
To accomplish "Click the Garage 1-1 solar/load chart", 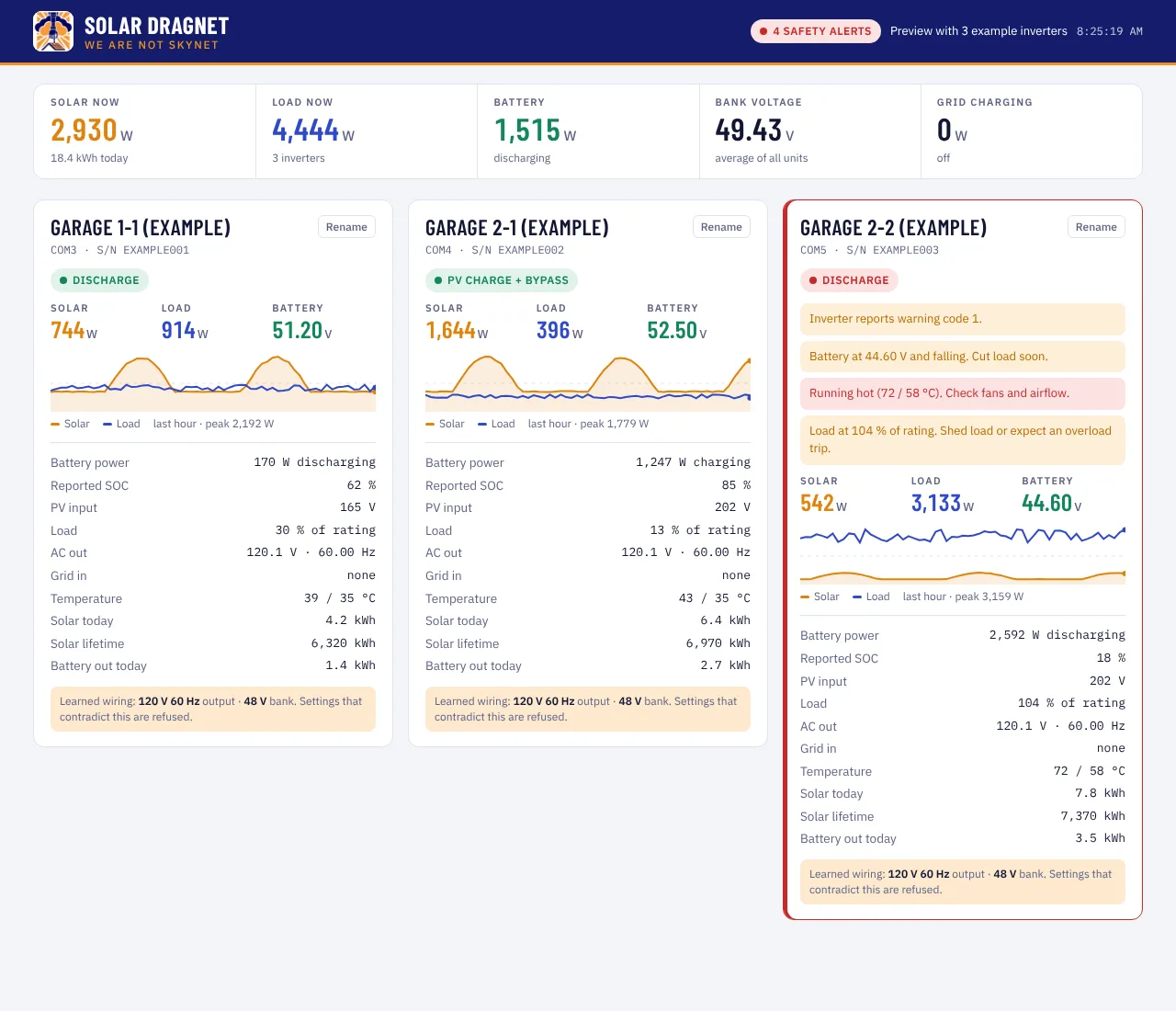I will (213, 383).
